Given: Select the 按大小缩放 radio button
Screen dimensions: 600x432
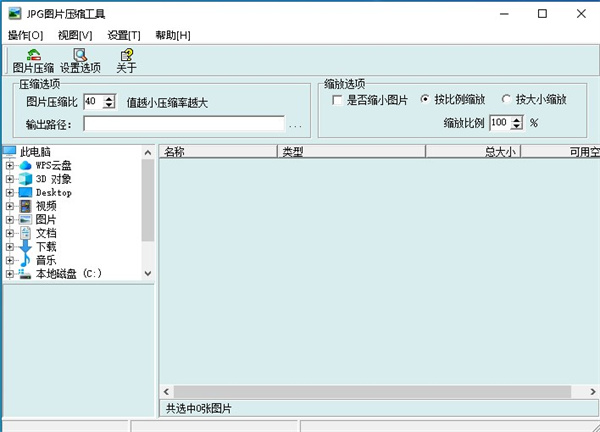Looking at the screenshot, I should (x=506, y=100).
